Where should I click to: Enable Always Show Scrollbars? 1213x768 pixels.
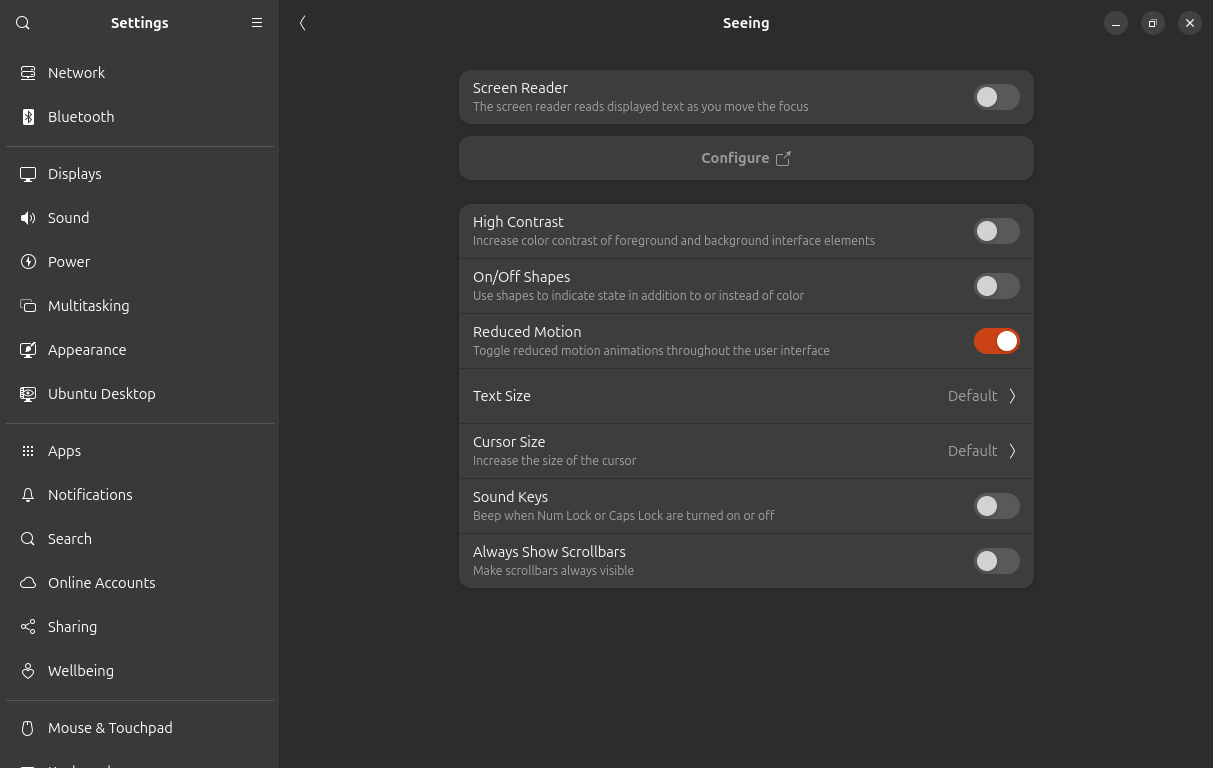996,561
